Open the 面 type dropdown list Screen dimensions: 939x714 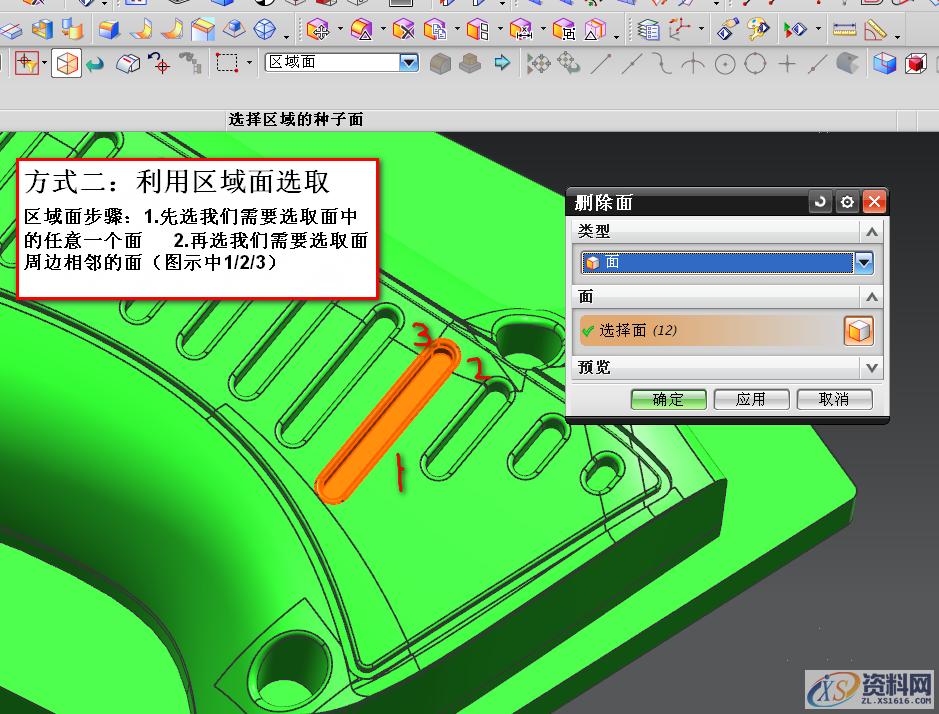(862, 263)
